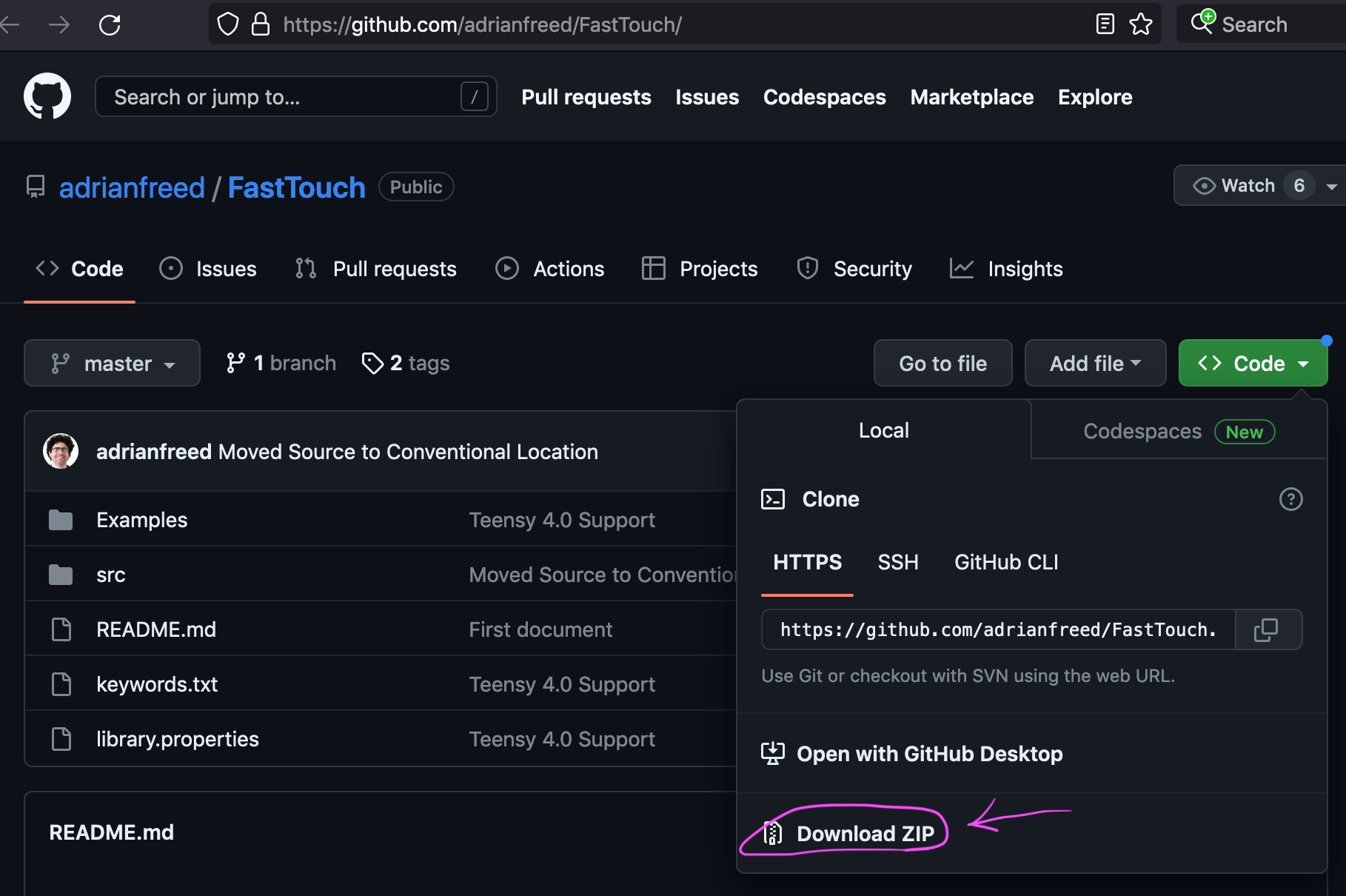Select the HTTPS clone option

click(807, 562)
